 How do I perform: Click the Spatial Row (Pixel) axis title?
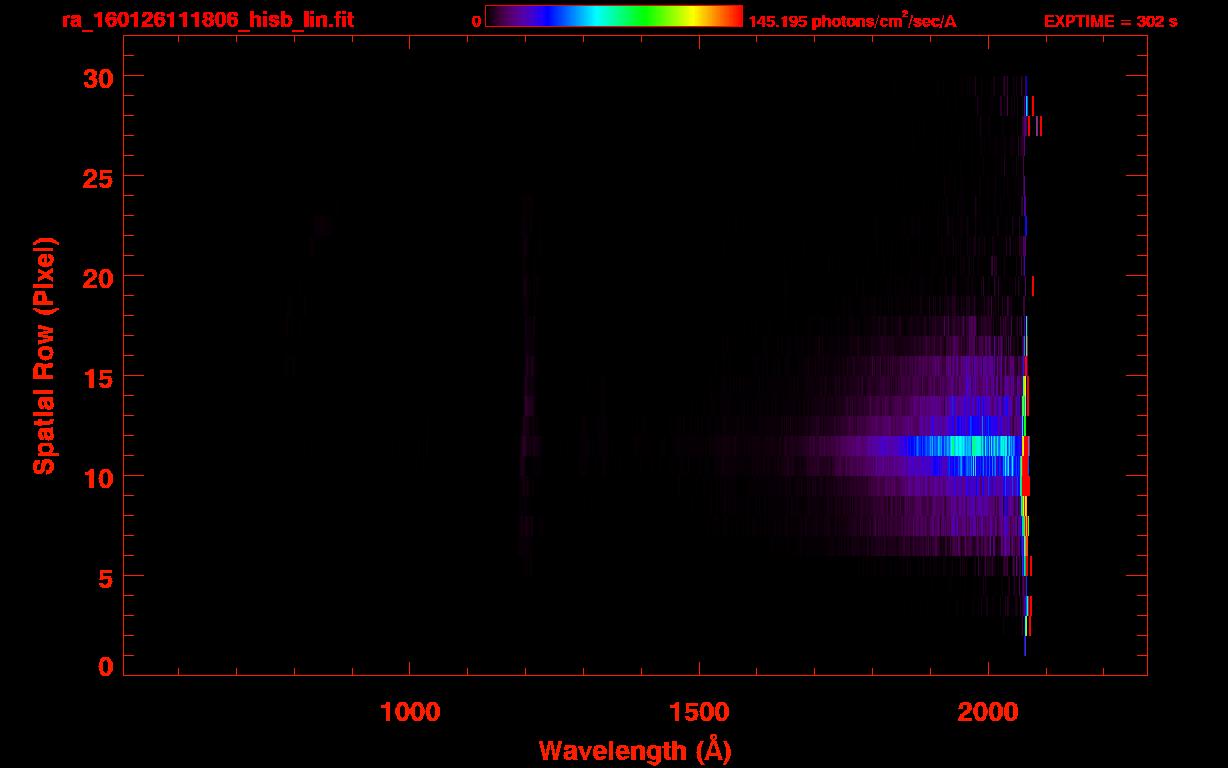point(44,355)
